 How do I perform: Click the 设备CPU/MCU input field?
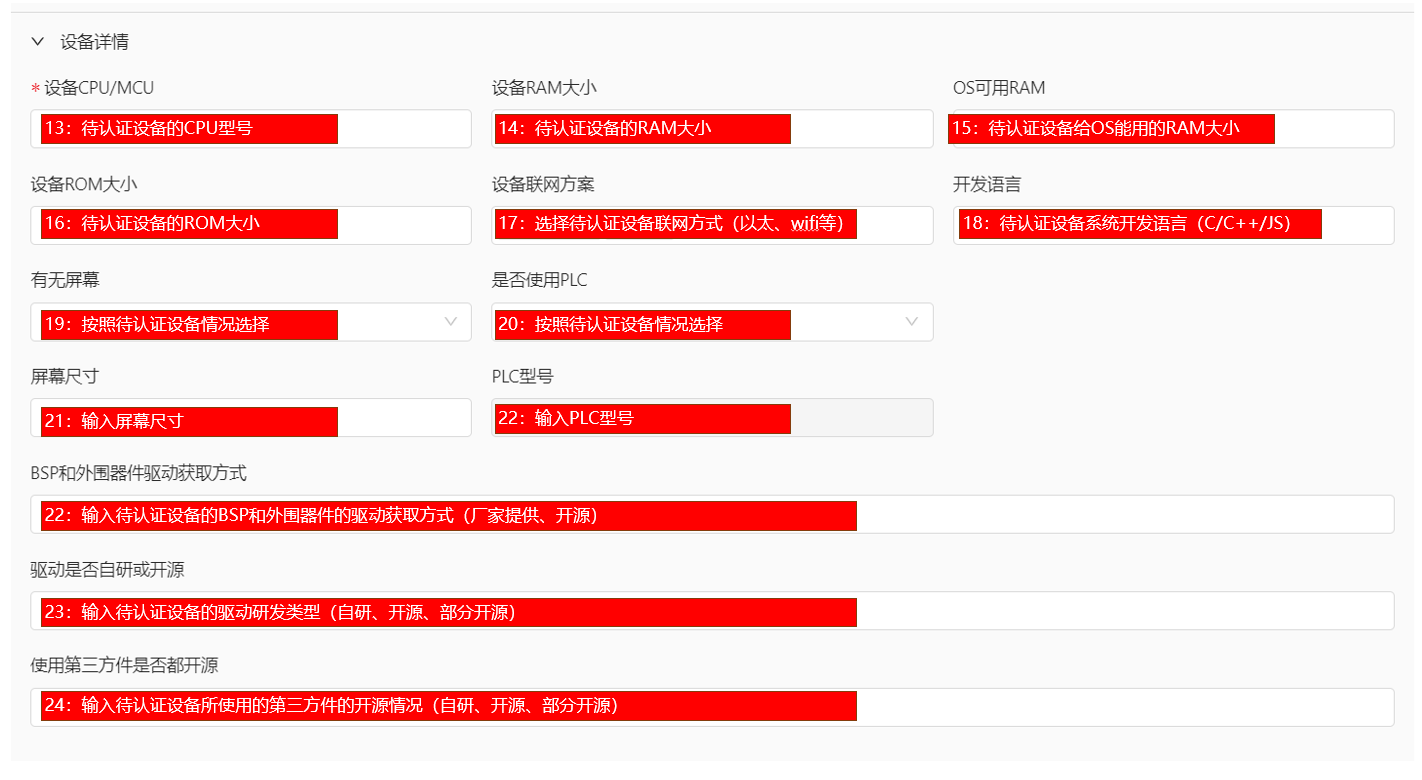250,129
